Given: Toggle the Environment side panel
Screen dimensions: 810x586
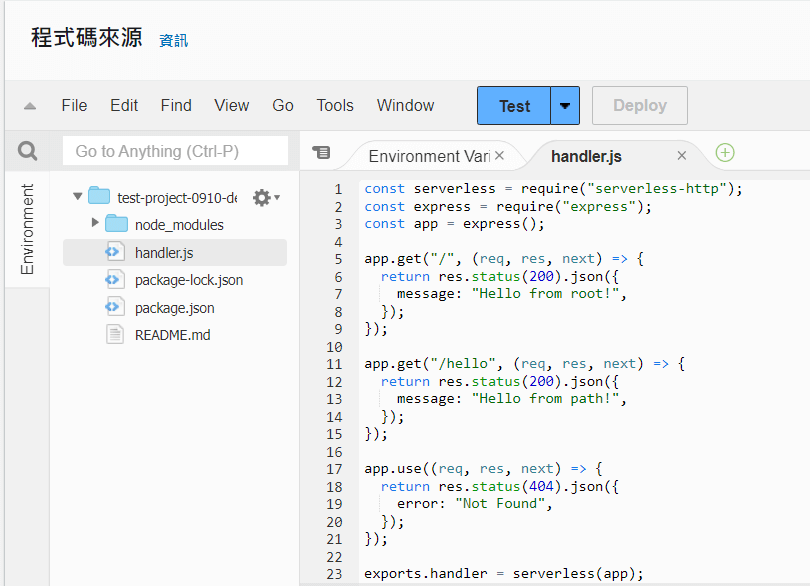Looking at the screenshot, I should [27, 229].
